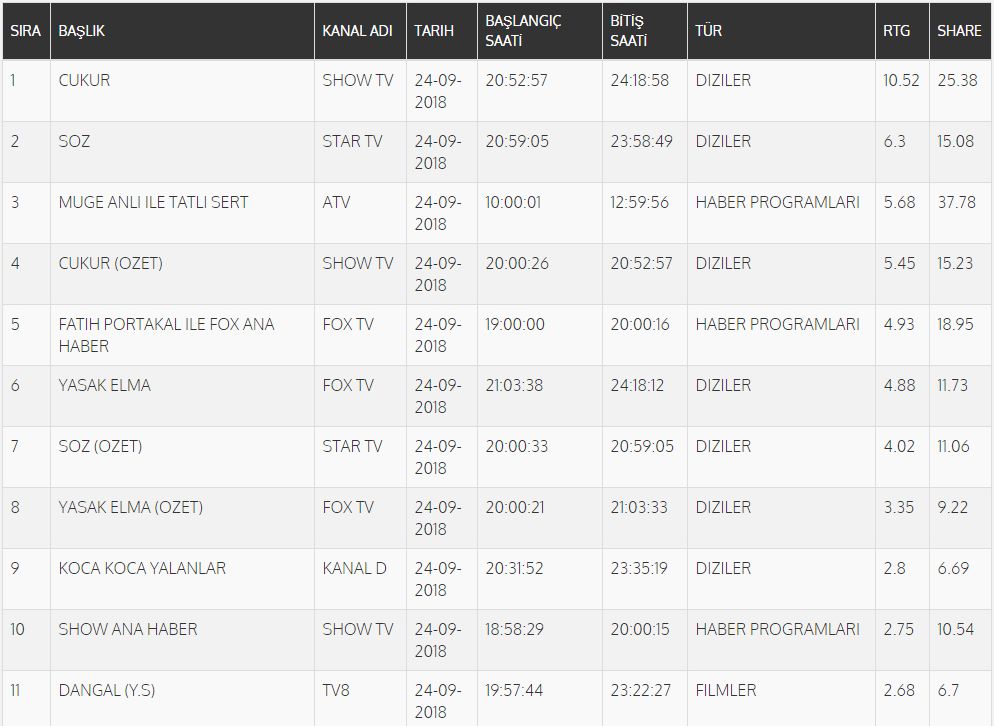The width and height of the screenshot is (994, 726).
Task: Select the SHOW ANA HABER row
Action: [497, 640]
